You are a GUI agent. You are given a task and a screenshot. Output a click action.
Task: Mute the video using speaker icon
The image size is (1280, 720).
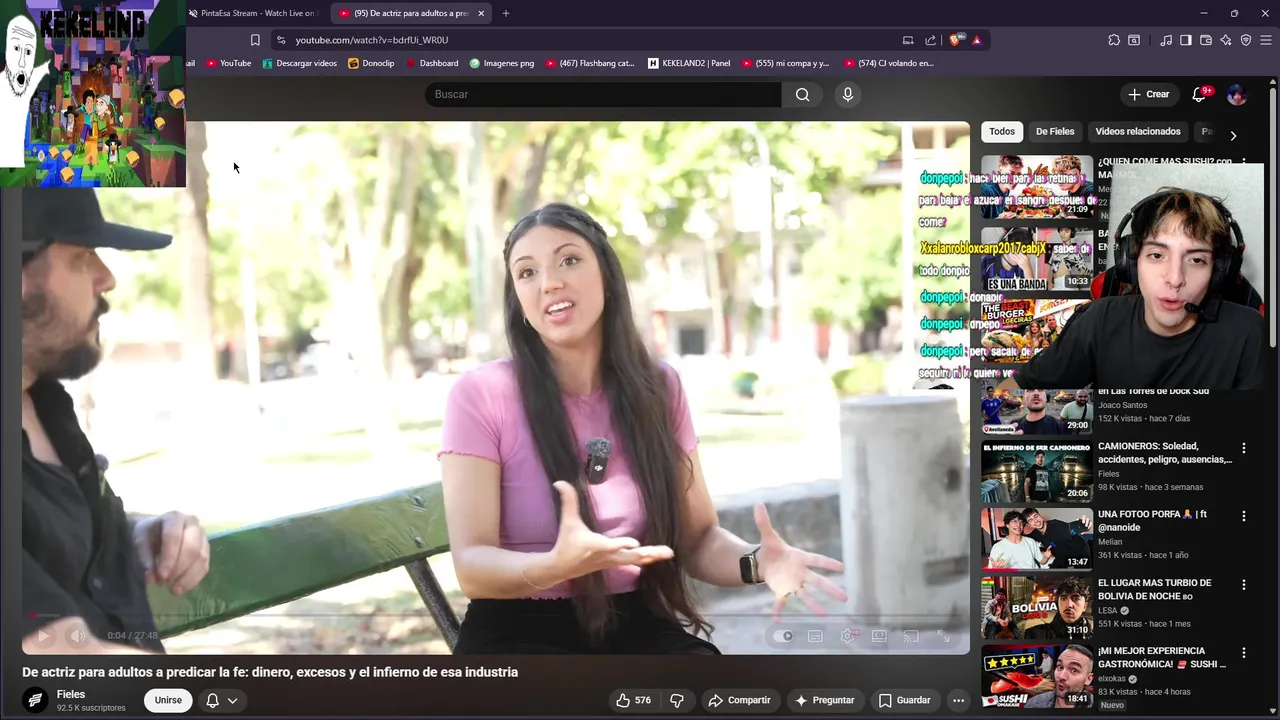click(78, 636)
